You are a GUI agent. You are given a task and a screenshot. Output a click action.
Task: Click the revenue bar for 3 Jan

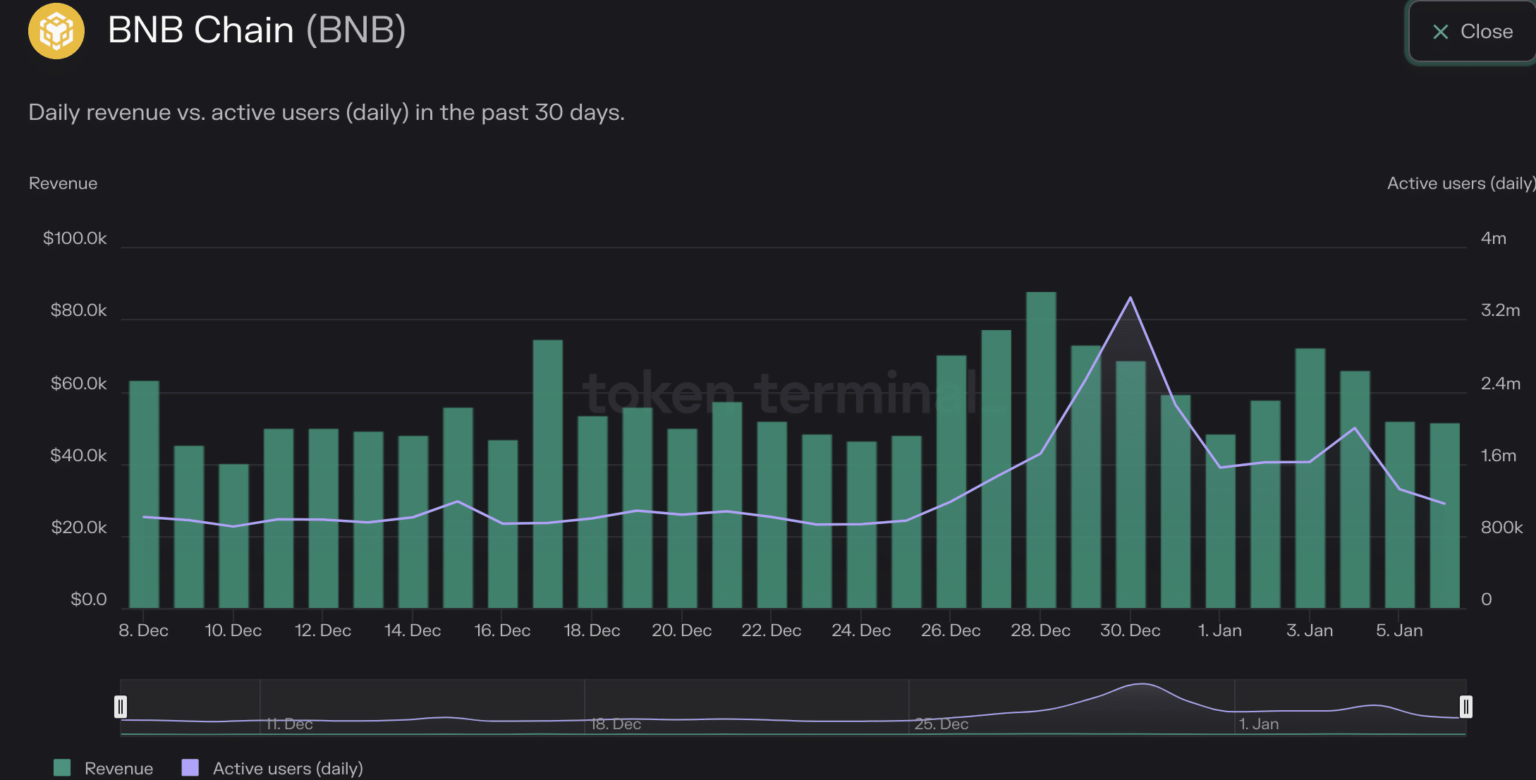1310,478
